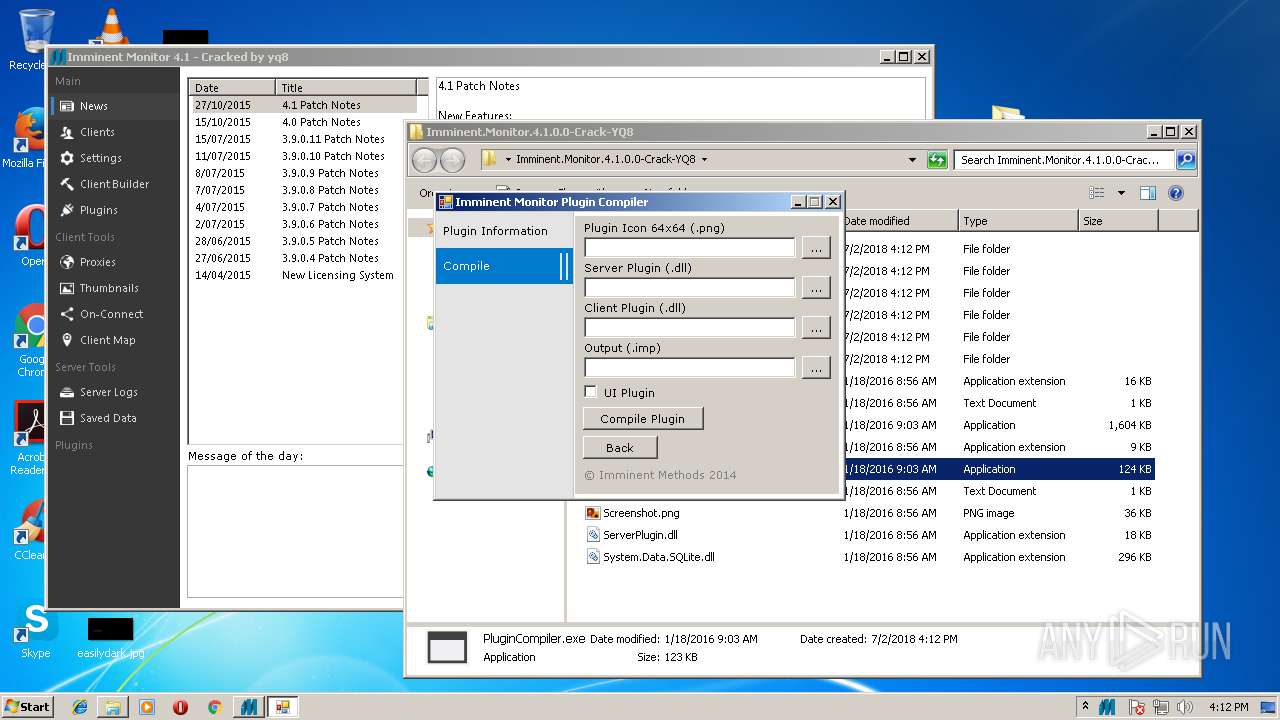The image size is (1280, 720).
Task: Open Explorer view options dropdown arrow
Action: [x=1121, y=193]
